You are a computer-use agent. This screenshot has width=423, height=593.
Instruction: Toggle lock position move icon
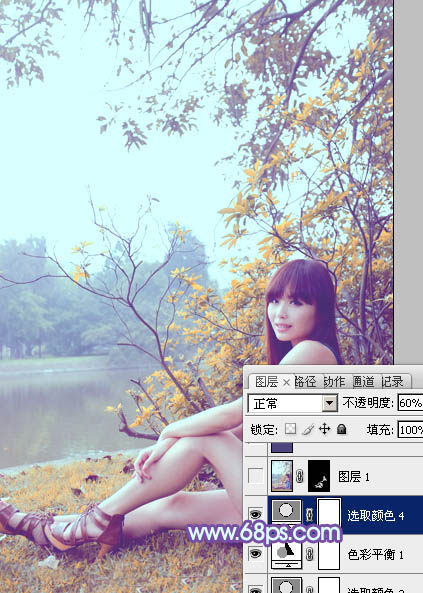[x=325, y=429]
